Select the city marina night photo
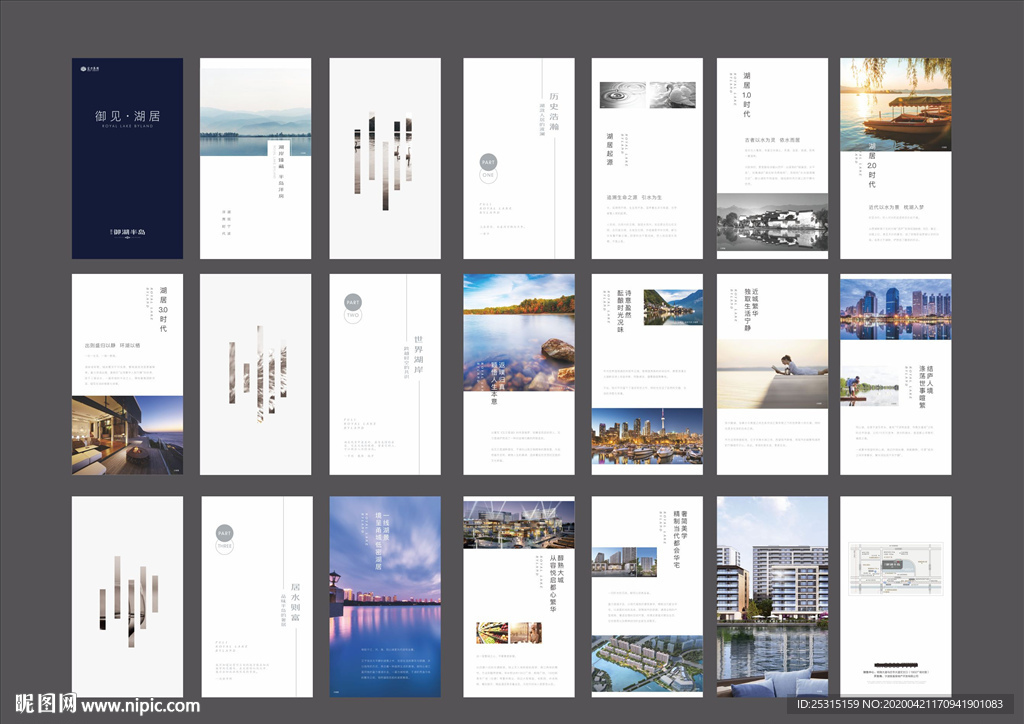 [647, 436]
